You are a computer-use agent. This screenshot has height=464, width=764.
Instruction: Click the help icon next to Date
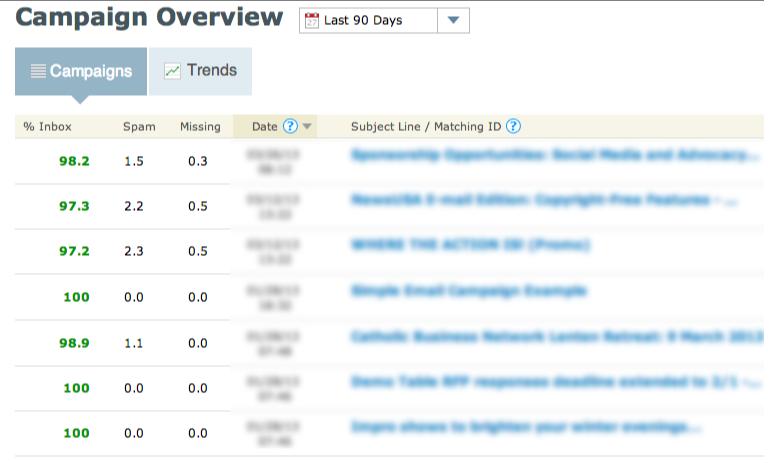tap(290, 126)
